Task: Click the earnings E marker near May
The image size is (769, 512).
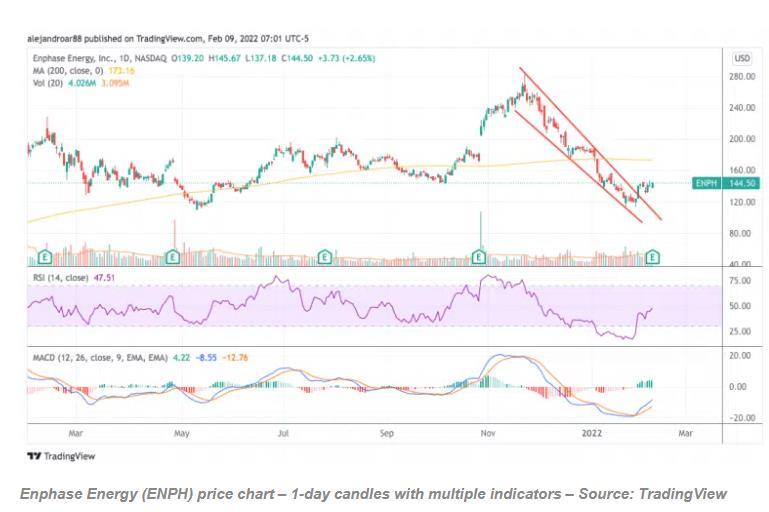Action: (172, 256)
